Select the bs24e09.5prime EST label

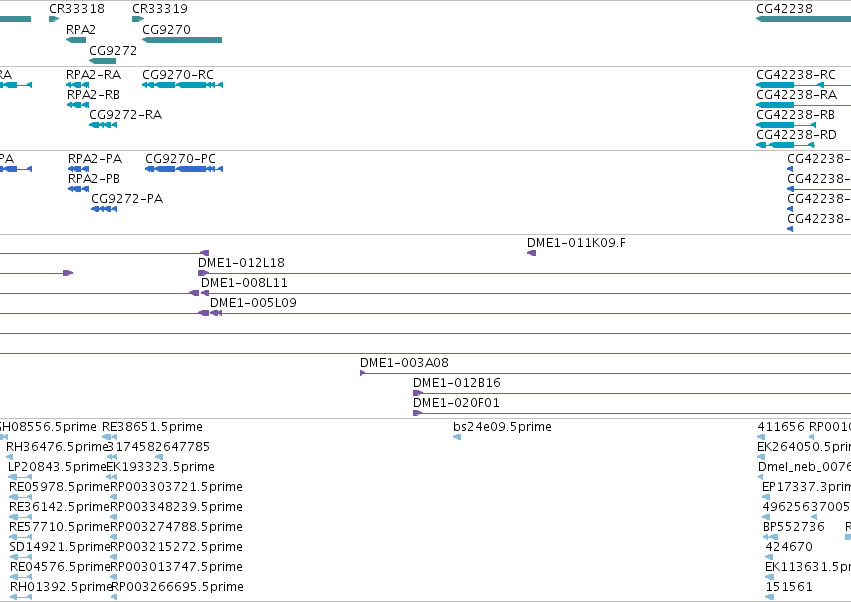(503, 427)
